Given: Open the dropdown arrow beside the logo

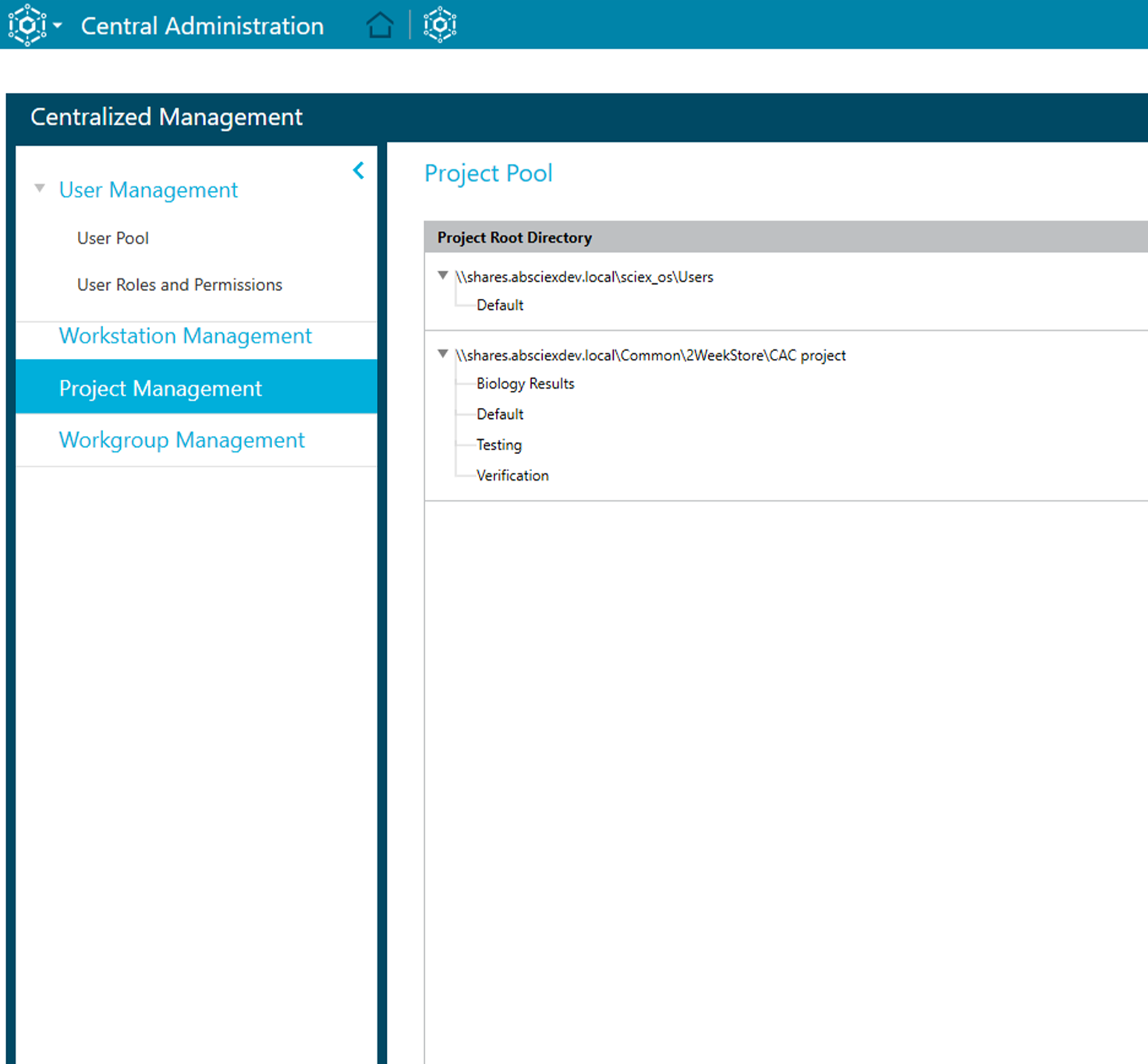Looking at the screenshot, I should [x=58, y=26].
